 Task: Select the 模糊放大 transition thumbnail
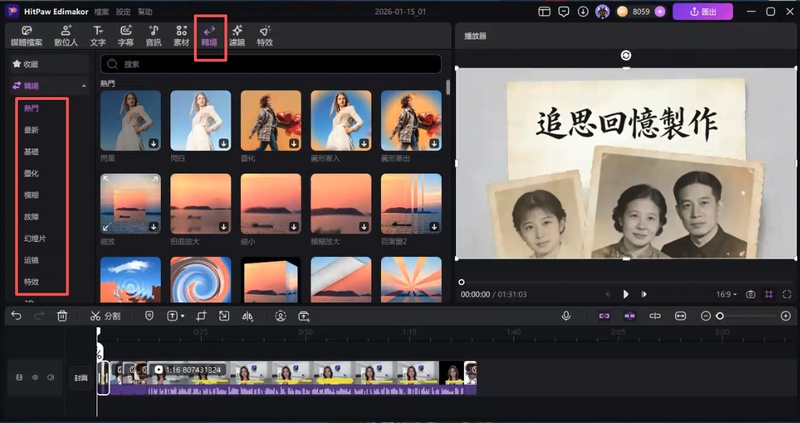[341, 204]
